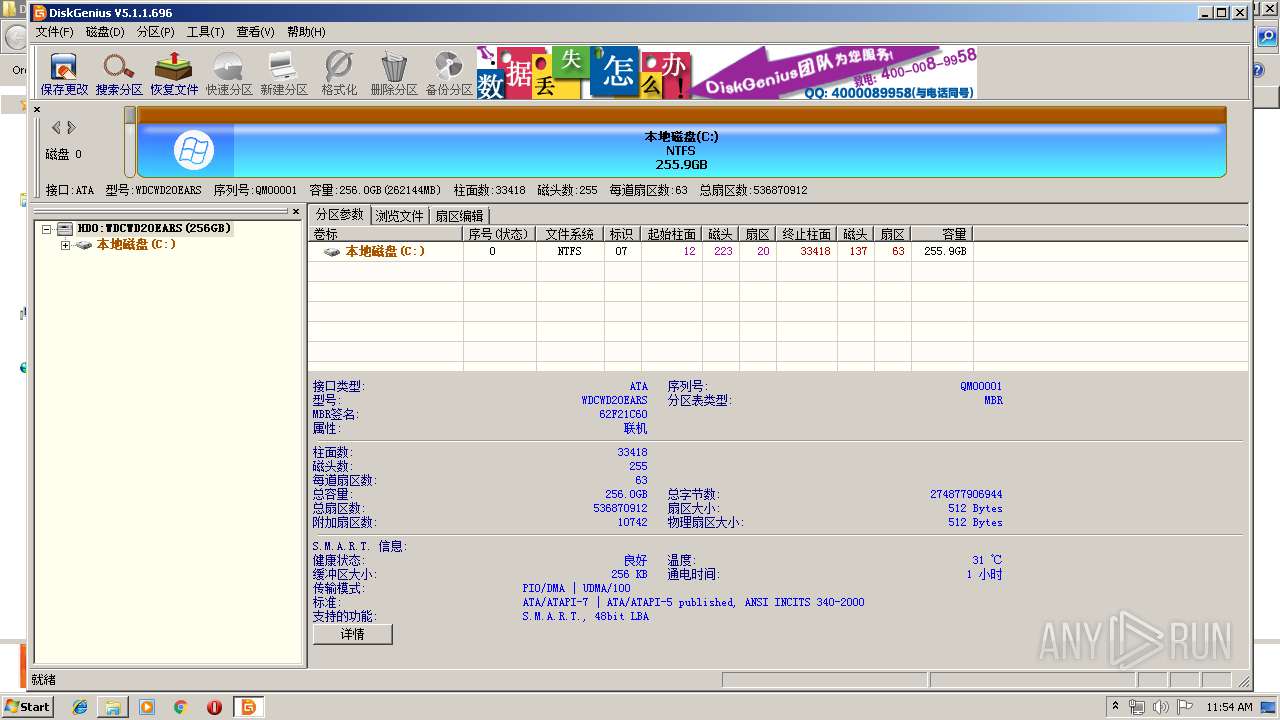The height and width of the screenshot is (720, 1280).
Task: Open Internet Explorer from taskbar
Action: (80, 707)
